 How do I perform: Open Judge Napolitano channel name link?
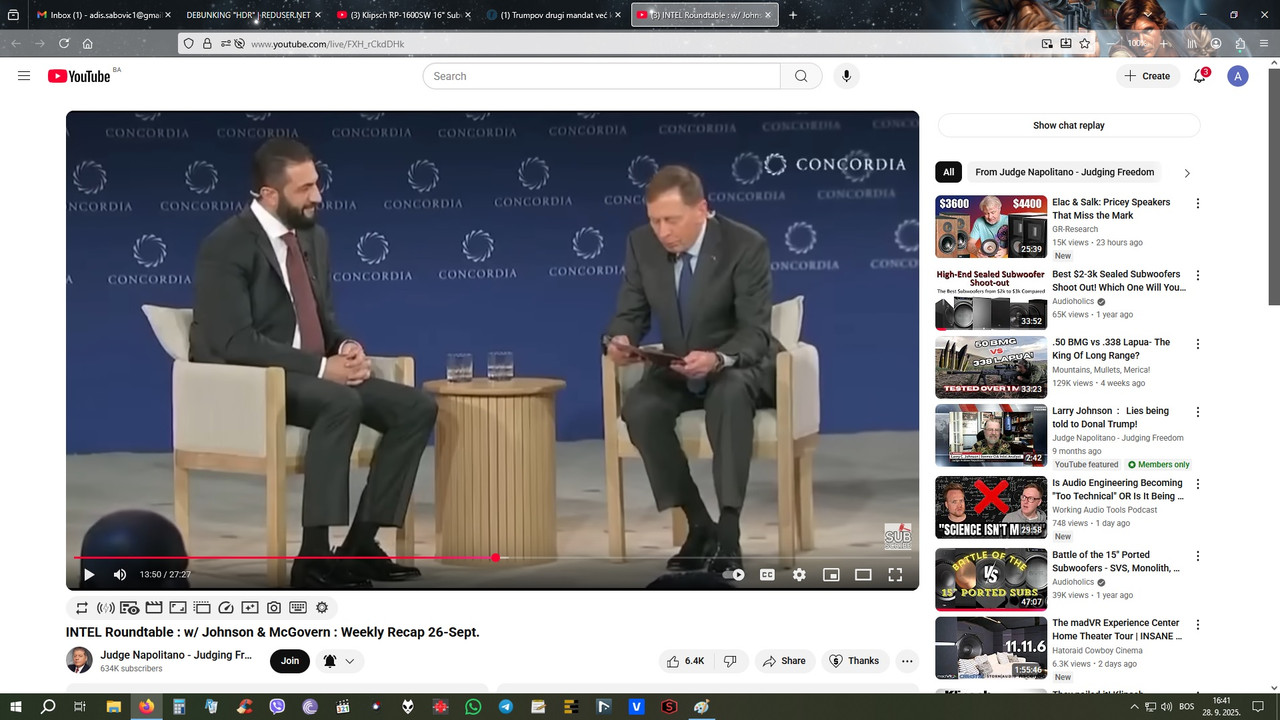[x=176, y=655]
